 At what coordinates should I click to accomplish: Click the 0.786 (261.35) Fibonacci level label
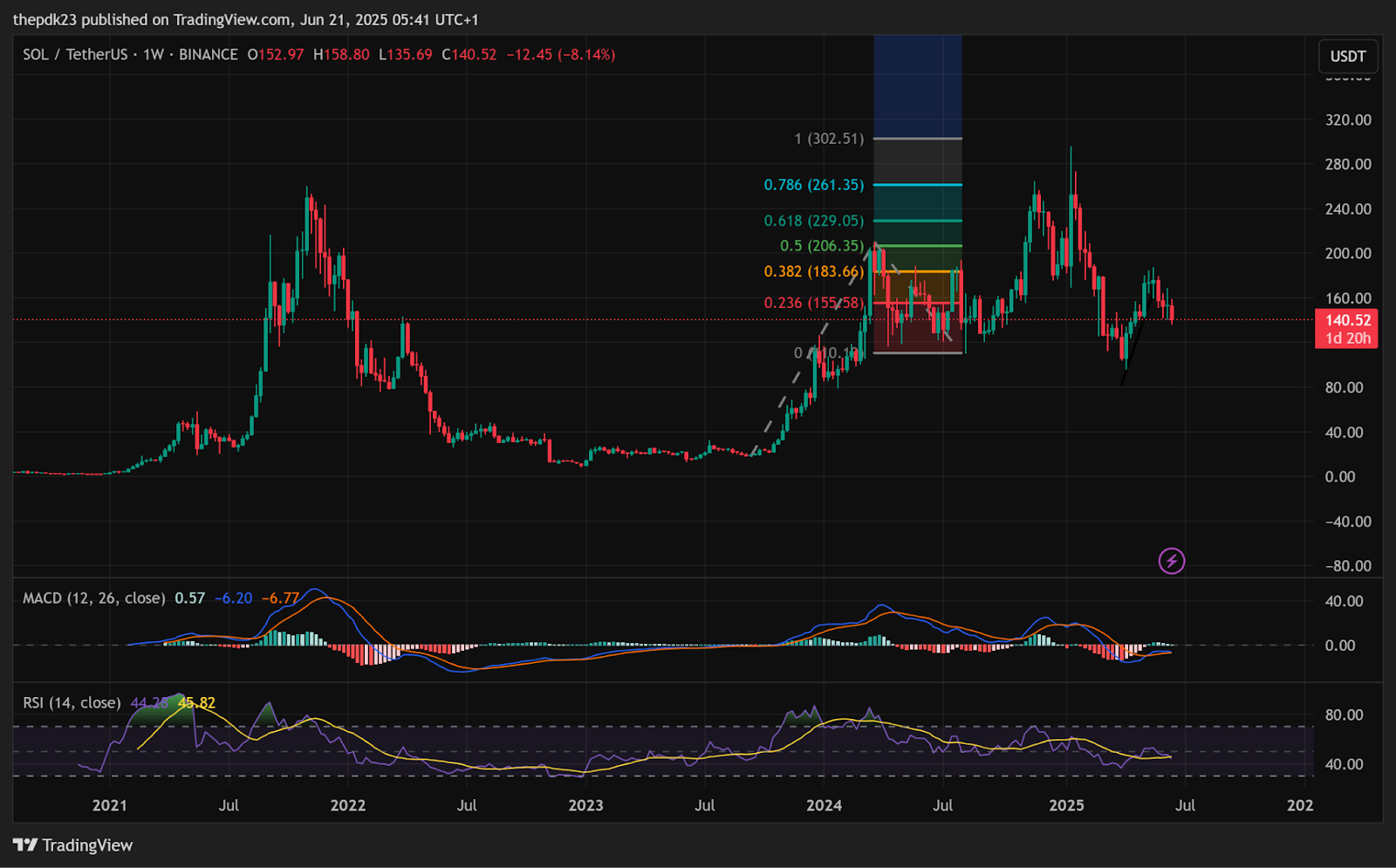pyautogui.click(x=814, y=185)
